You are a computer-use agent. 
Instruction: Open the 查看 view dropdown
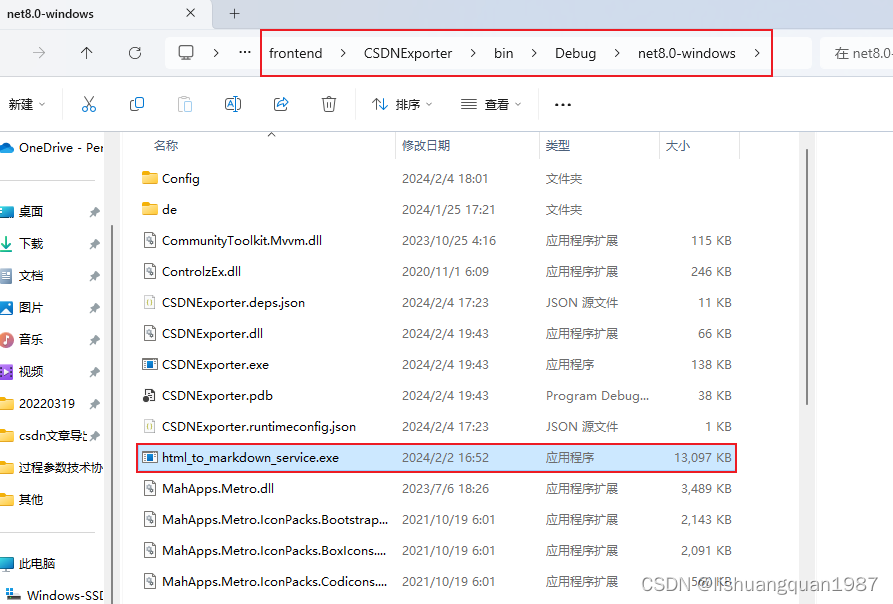[x=491, y=104]
